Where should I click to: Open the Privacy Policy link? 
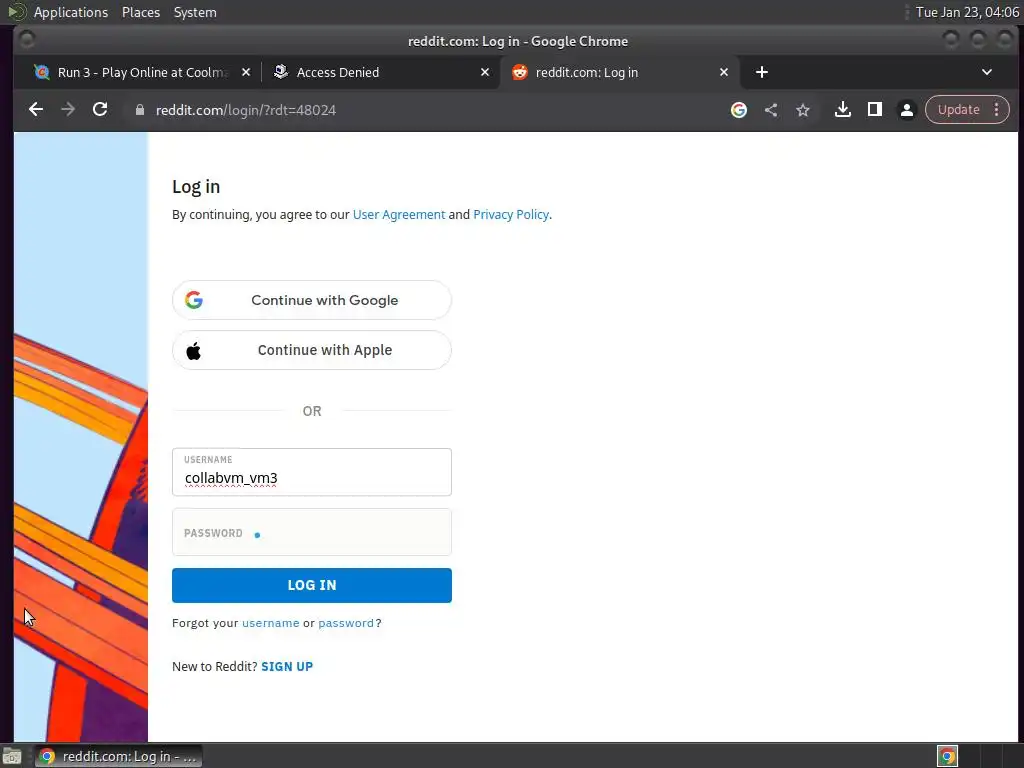(x=511, y=214)
